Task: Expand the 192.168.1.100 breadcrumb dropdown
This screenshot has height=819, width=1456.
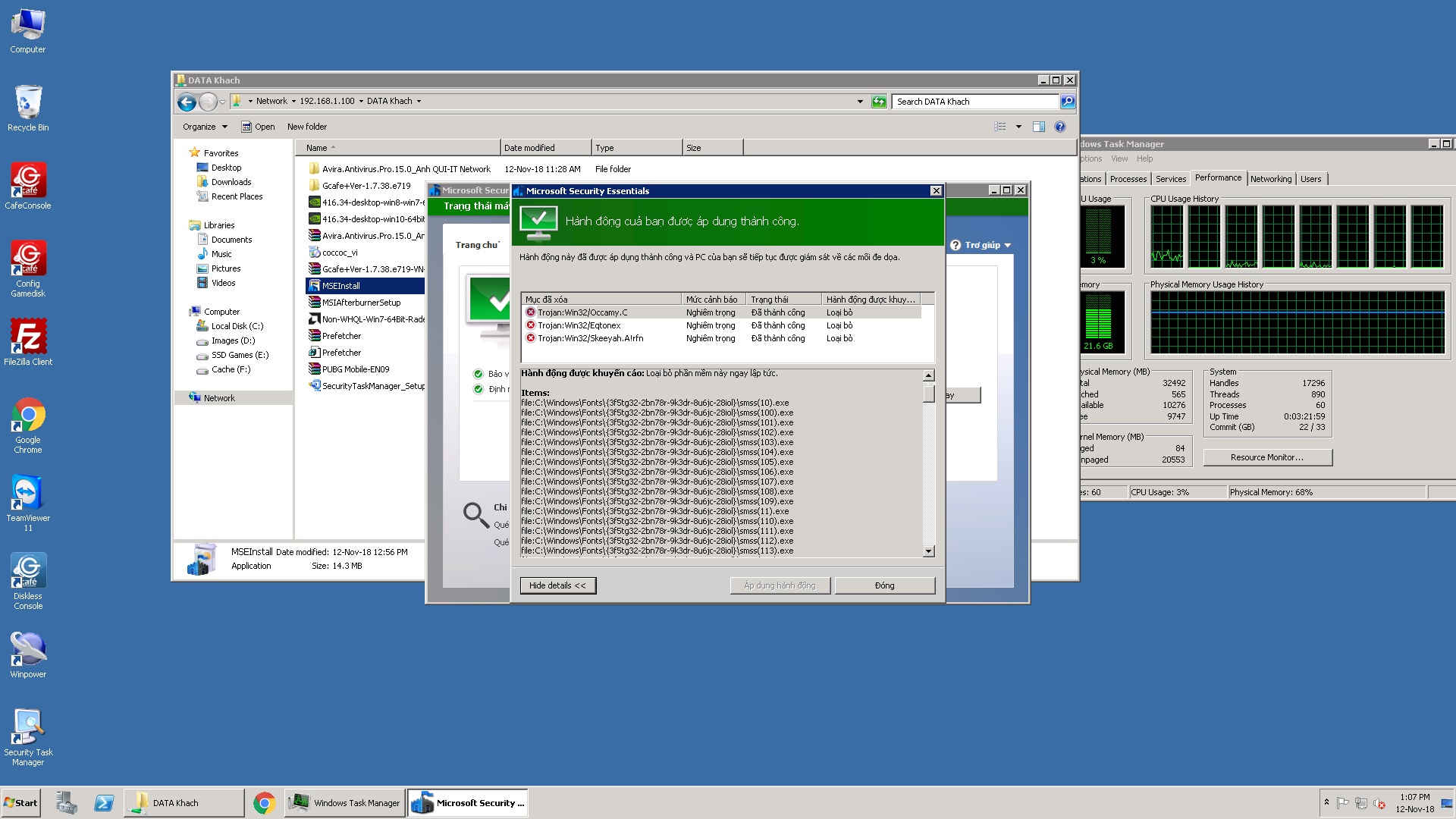Action: [x=361, y=102]
